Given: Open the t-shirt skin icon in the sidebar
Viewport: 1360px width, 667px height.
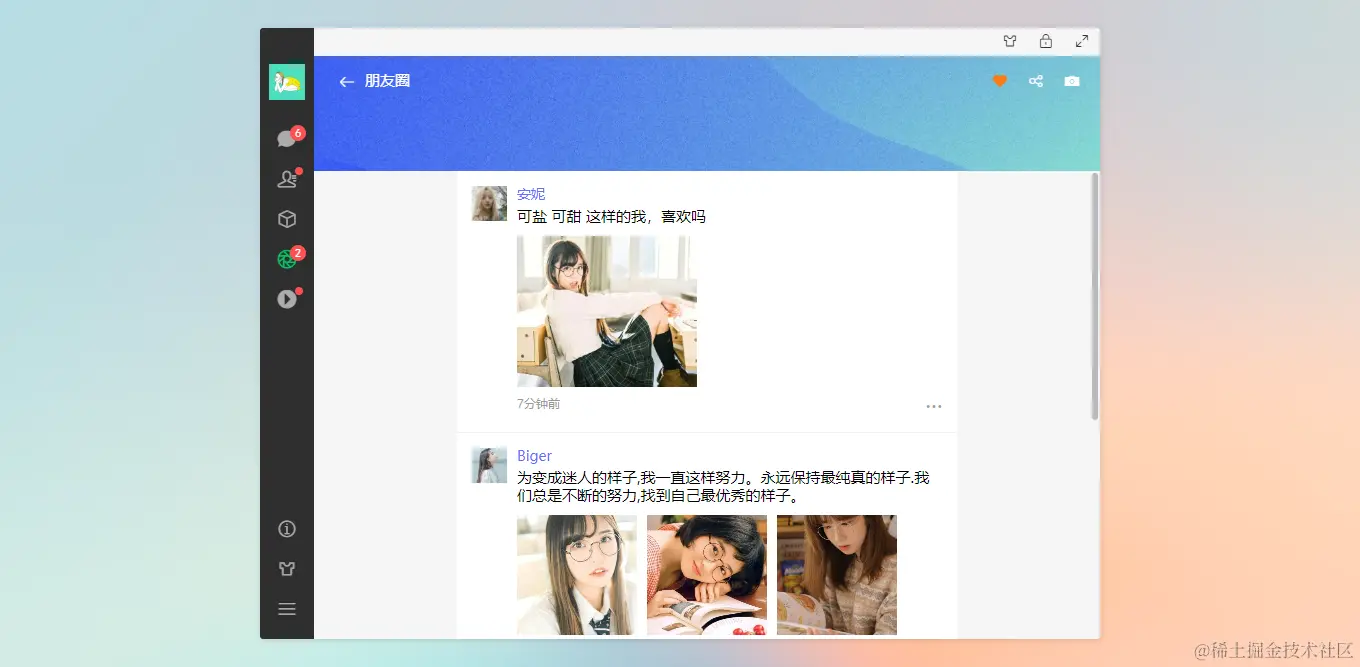Looking at the screenshot, I should click(287, 568).
